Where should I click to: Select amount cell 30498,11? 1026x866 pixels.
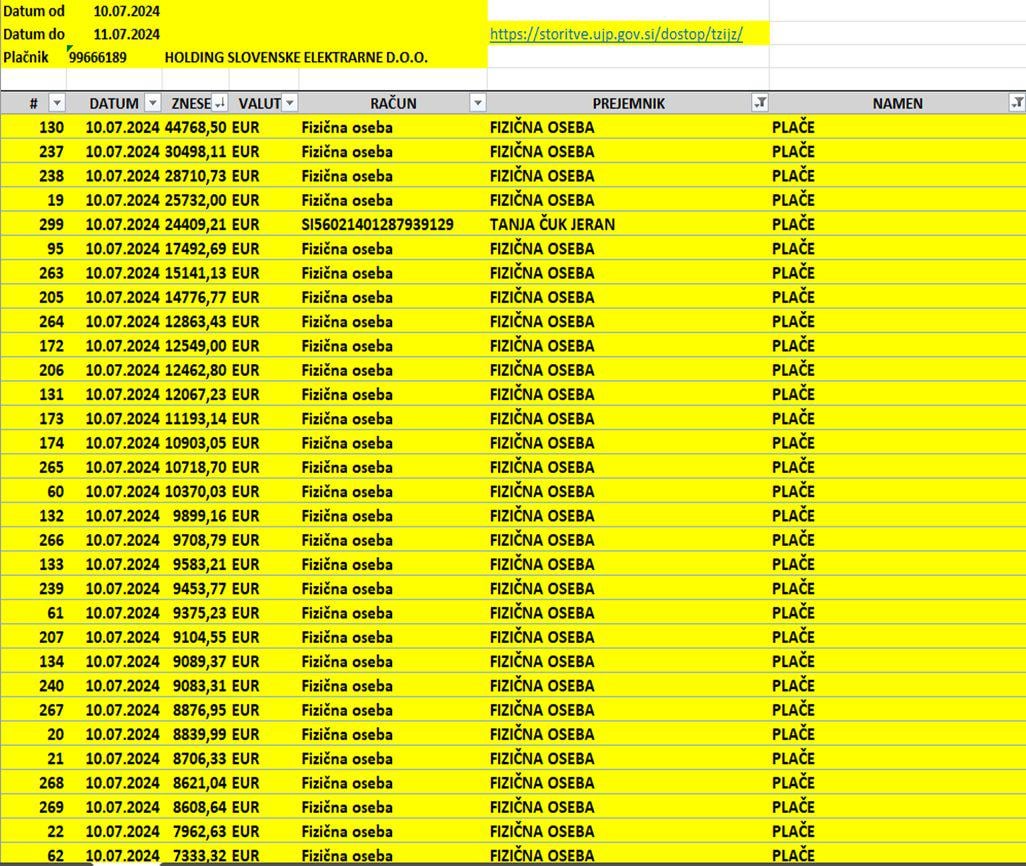(x=195, y=152)
